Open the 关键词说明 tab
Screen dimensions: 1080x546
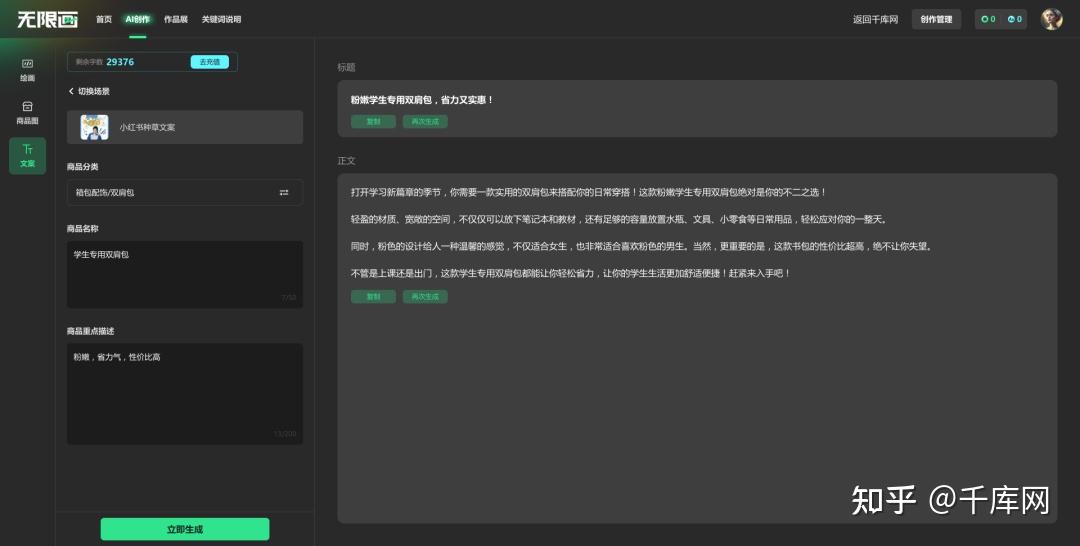click(x=221, y=19)
